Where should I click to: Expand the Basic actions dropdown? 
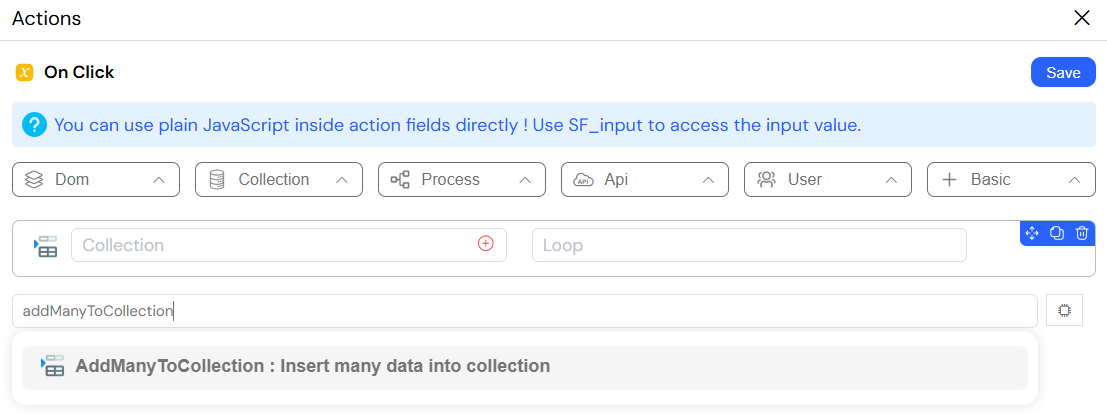(1010, 179)
